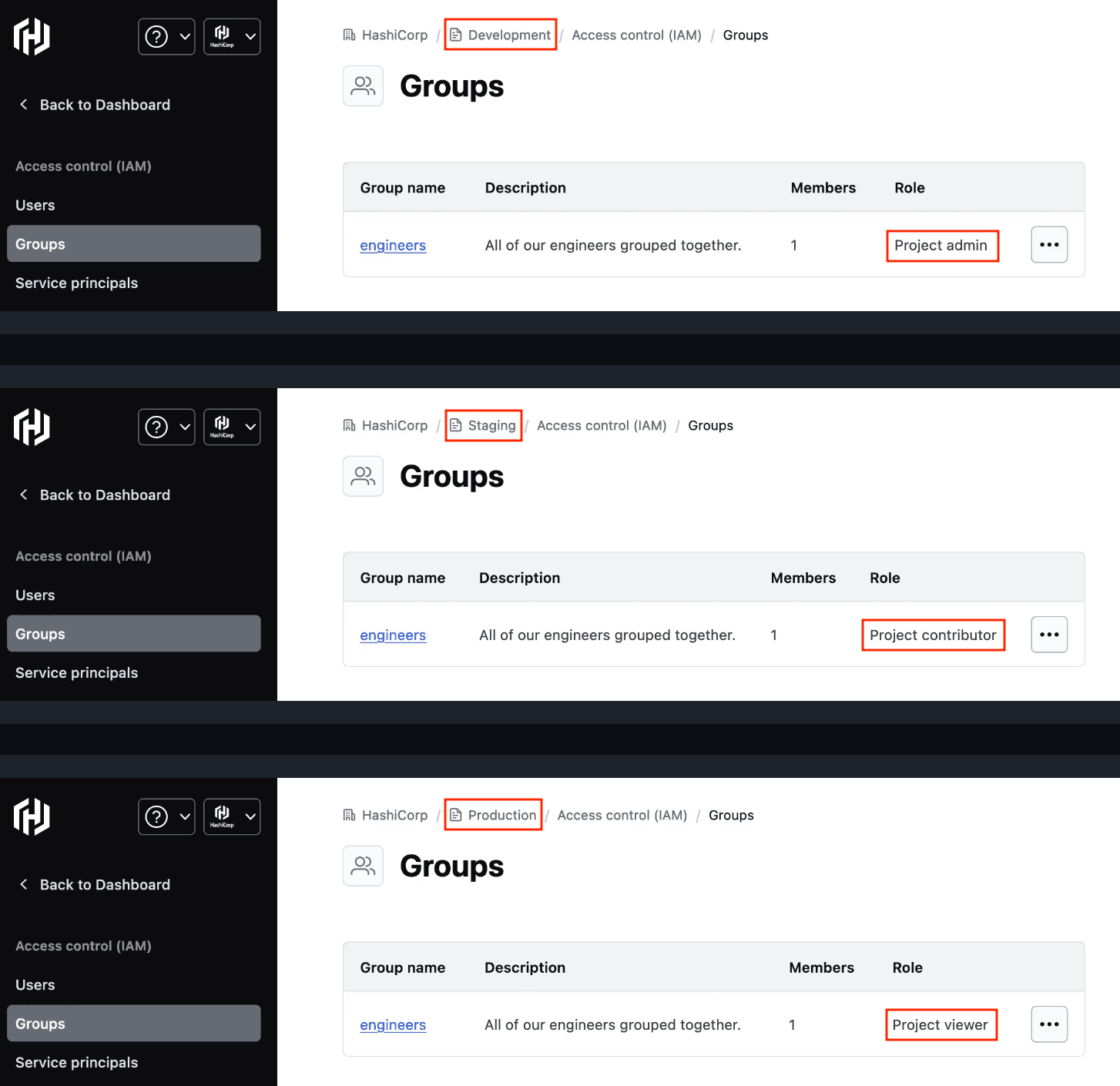Select Groups in the Production sidebar

click(41, 1024)
